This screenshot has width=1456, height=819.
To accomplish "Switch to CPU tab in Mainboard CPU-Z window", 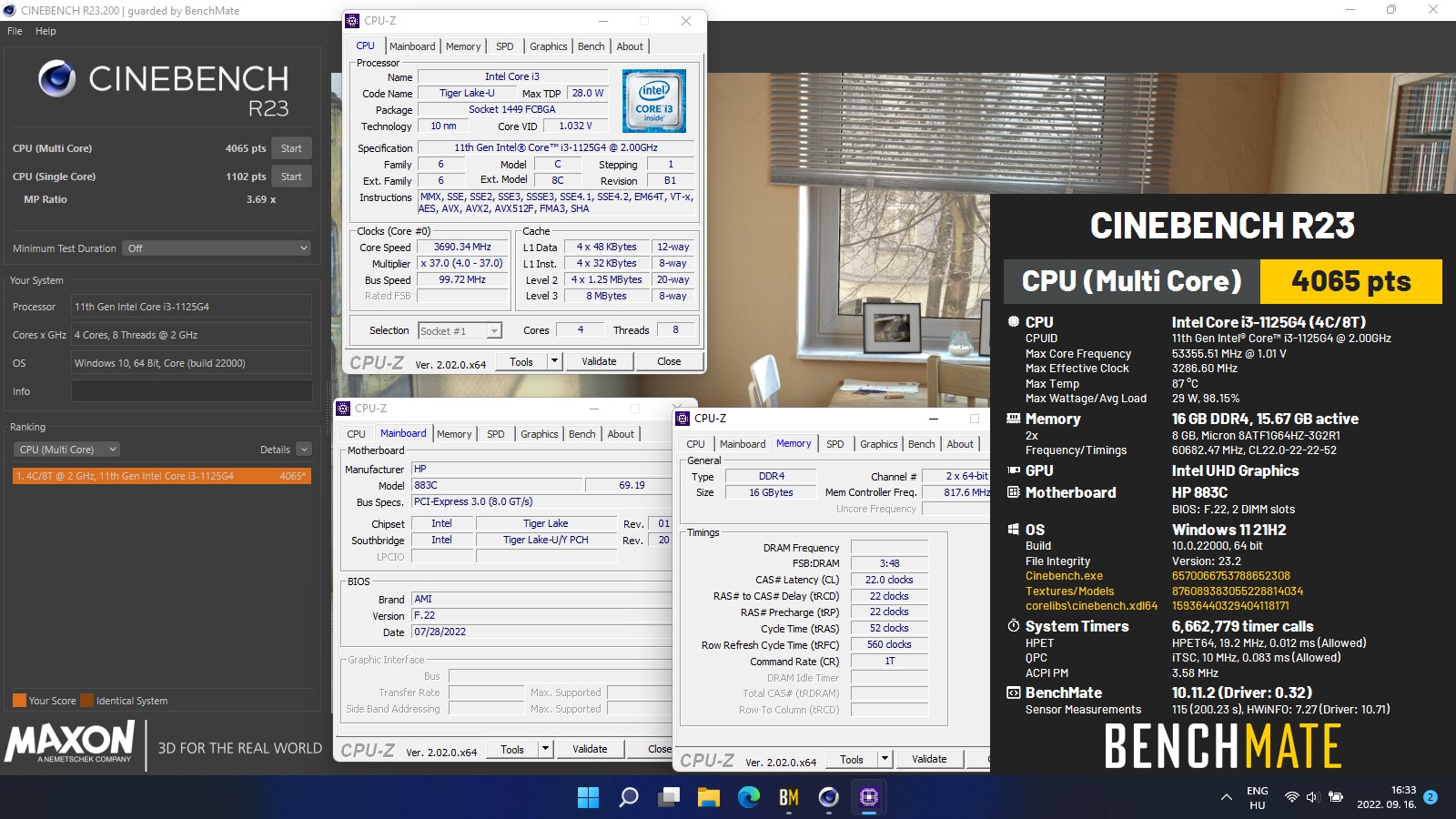I will (x=357, y=434).
